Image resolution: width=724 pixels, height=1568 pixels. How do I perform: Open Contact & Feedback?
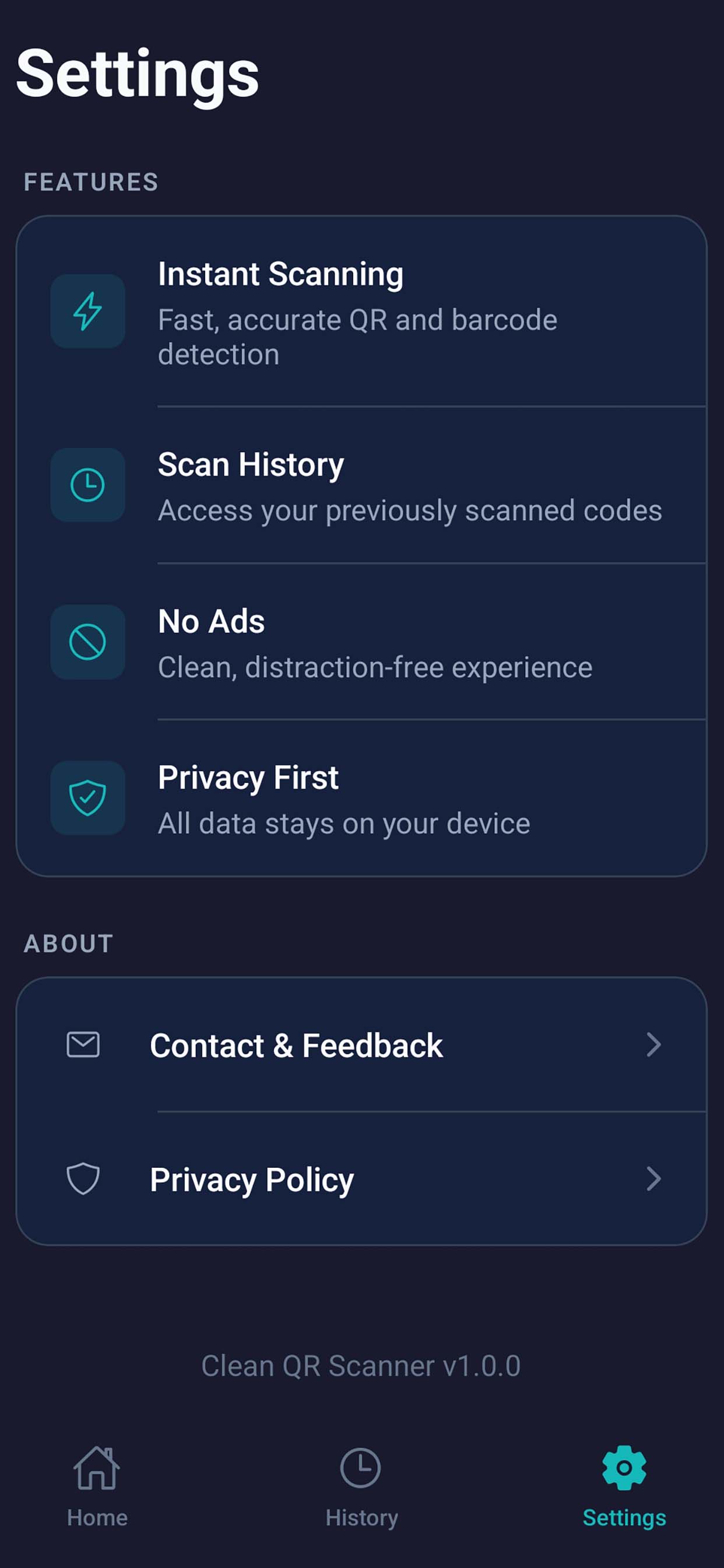click(x=296, y=1046)
